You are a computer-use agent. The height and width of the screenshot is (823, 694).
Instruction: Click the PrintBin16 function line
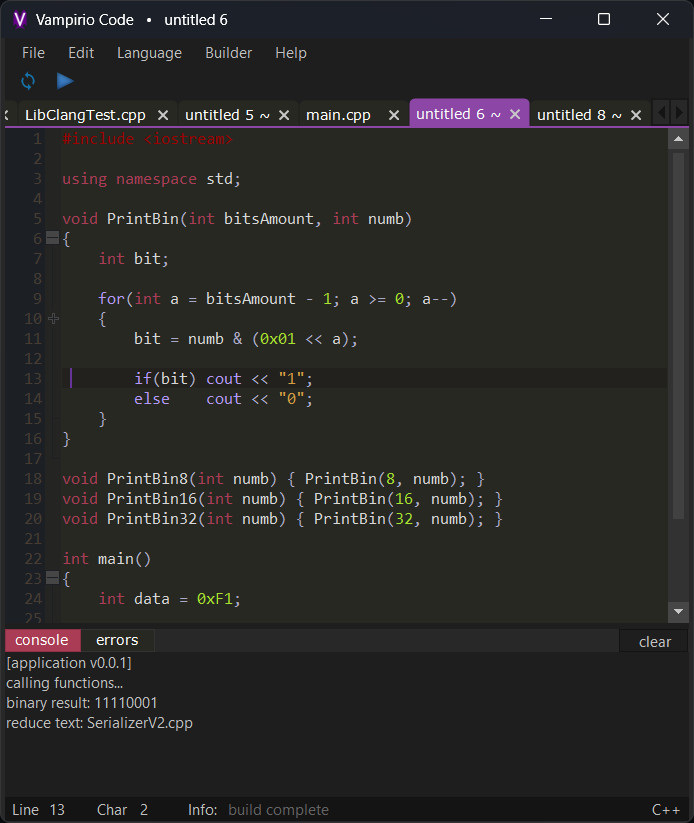pos(282,499)
